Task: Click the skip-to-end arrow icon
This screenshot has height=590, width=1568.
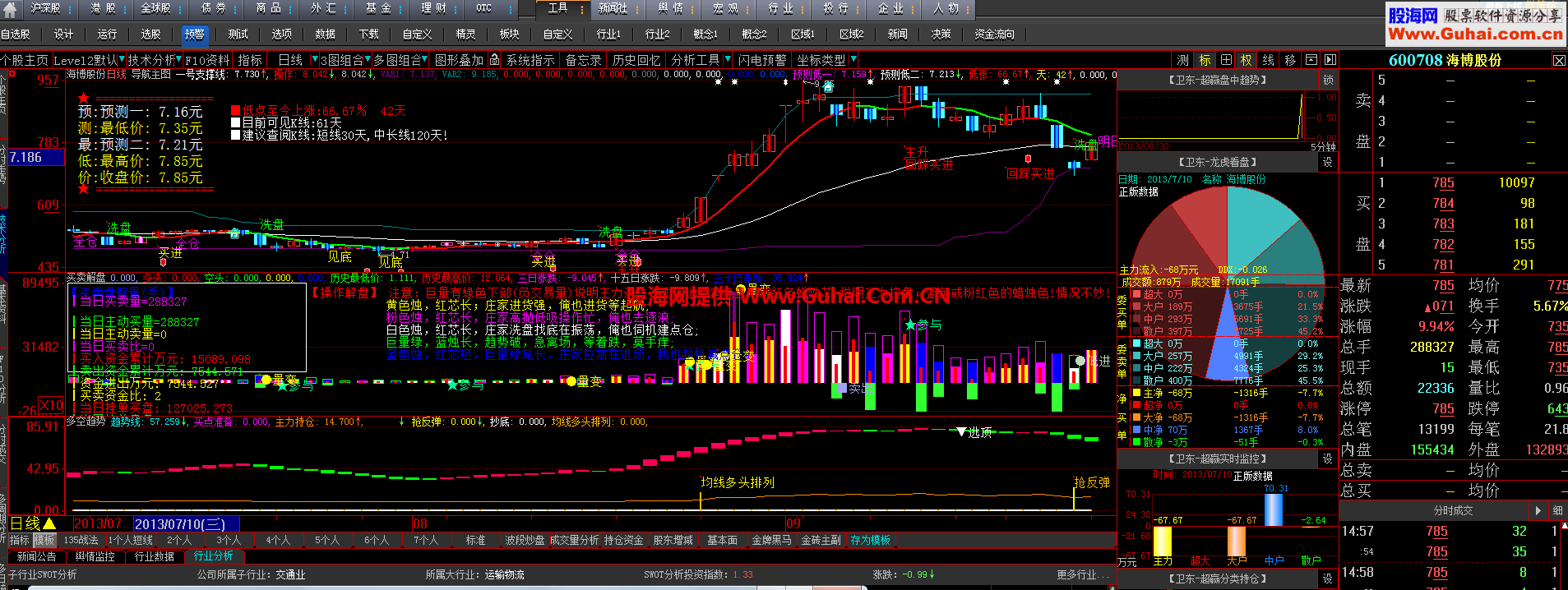Action: click(x=1330, y=60)
